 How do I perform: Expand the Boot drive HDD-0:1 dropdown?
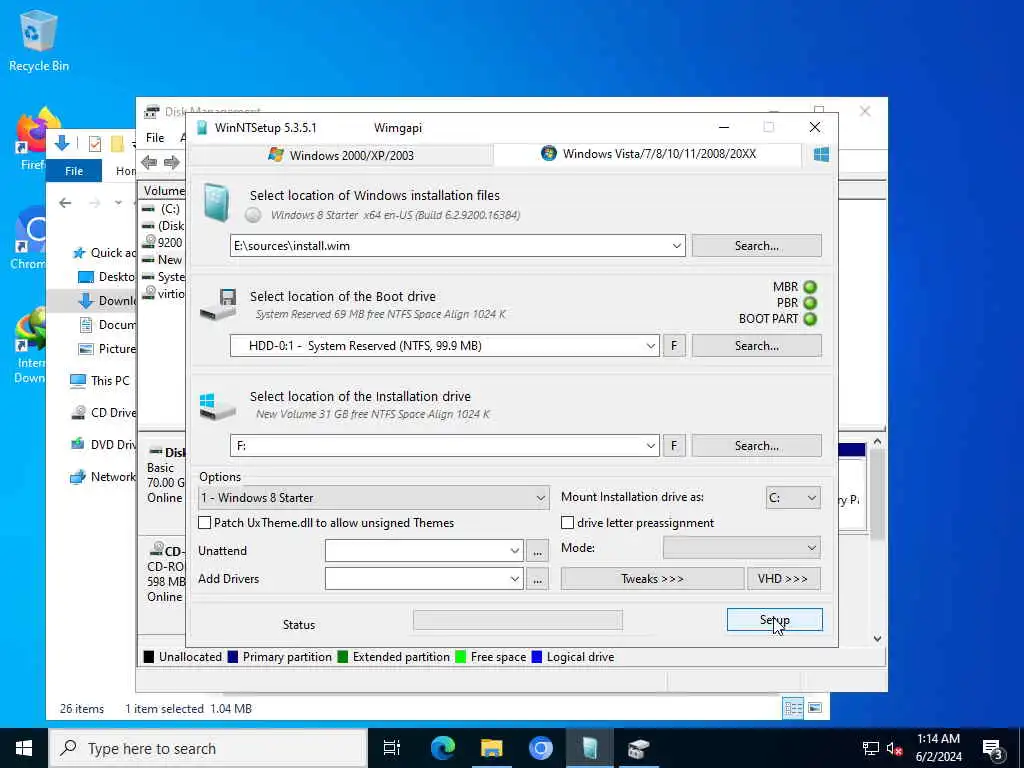(650, 345)
